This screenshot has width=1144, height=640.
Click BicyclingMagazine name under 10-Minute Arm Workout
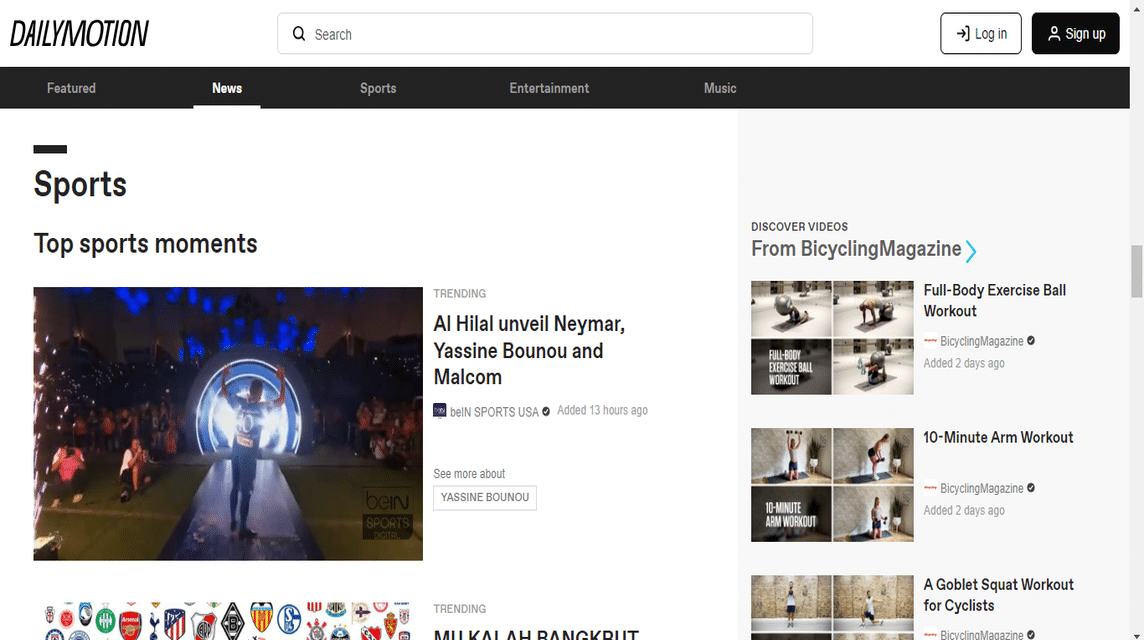point(981,488)
